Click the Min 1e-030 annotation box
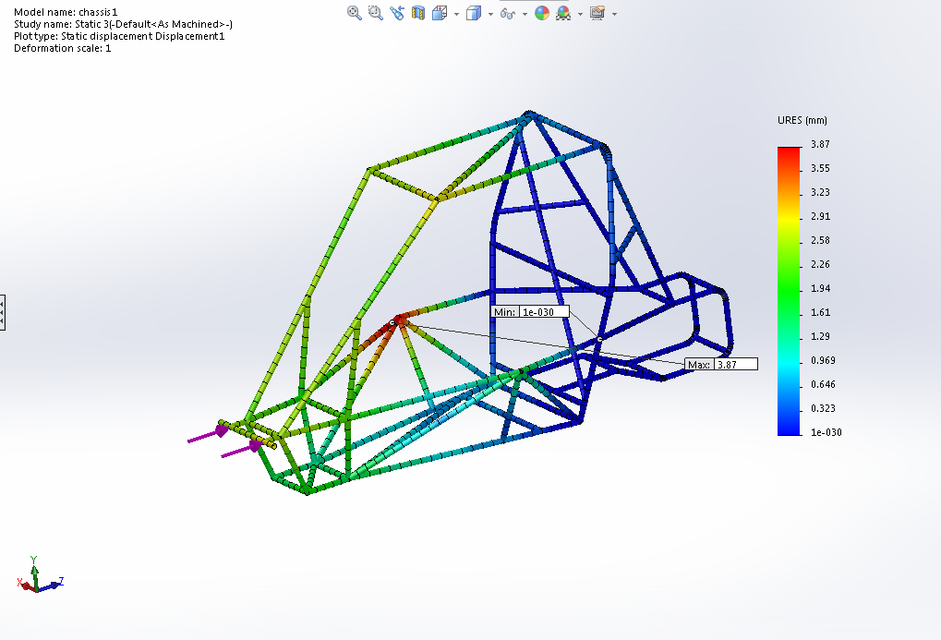This screenshot has width=941, height=640. 531,311
